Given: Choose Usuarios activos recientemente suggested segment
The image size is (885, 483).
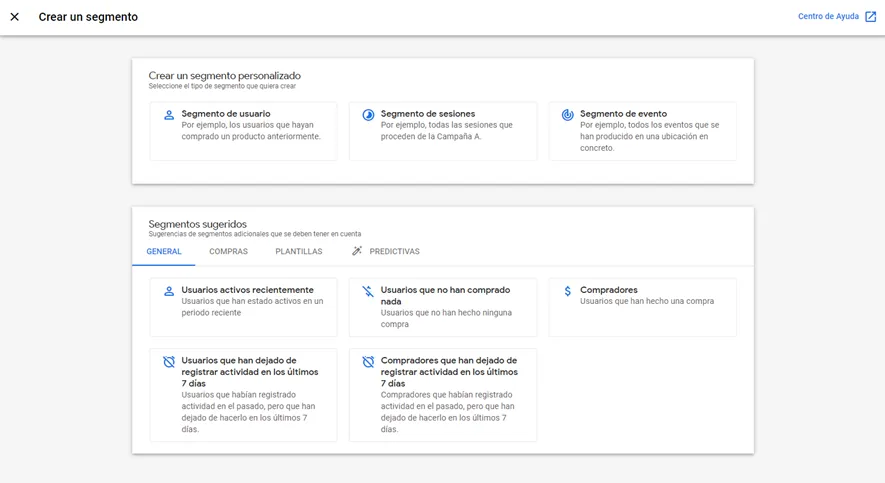Looking at the screenshot, I should (243, 308).
